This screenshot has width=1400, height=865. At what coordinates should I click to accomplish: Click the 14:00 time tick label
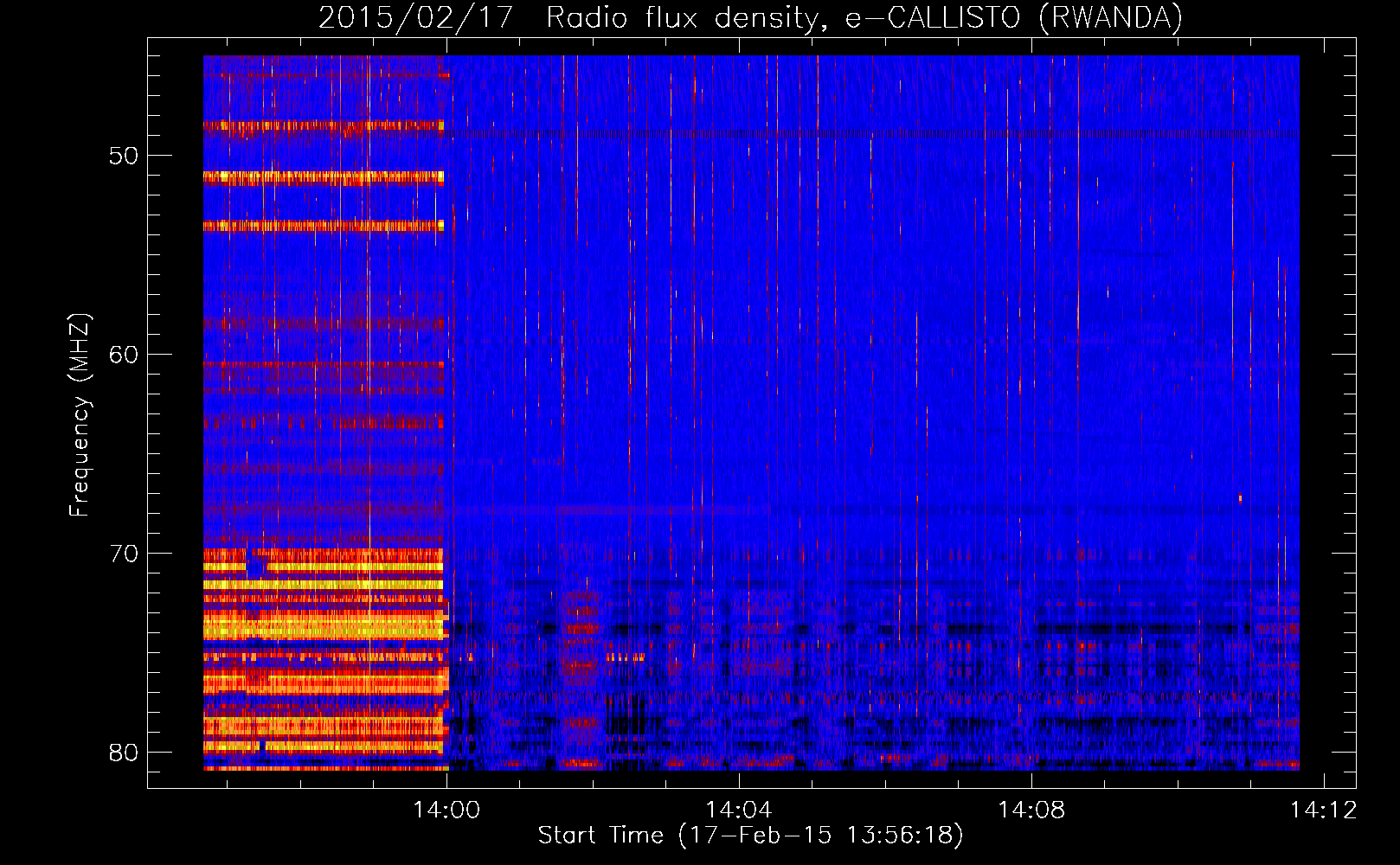[446, 811]
